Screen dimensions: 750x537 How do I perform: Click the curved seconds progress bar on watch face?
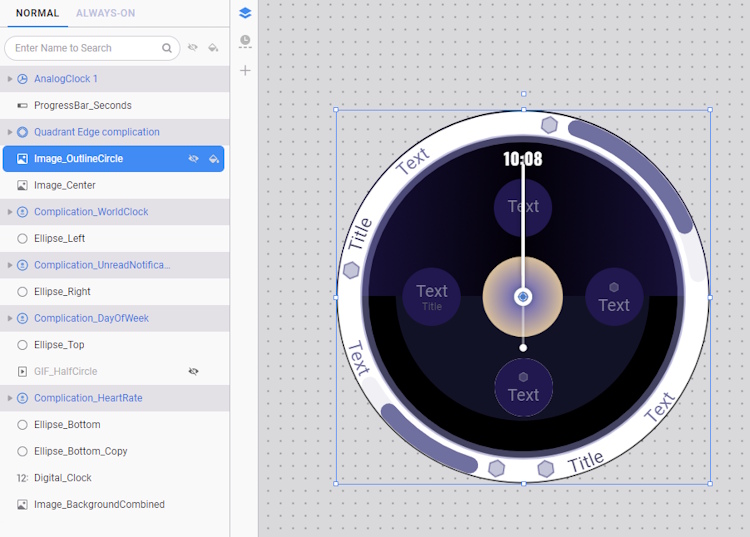[x=639, y=165]
